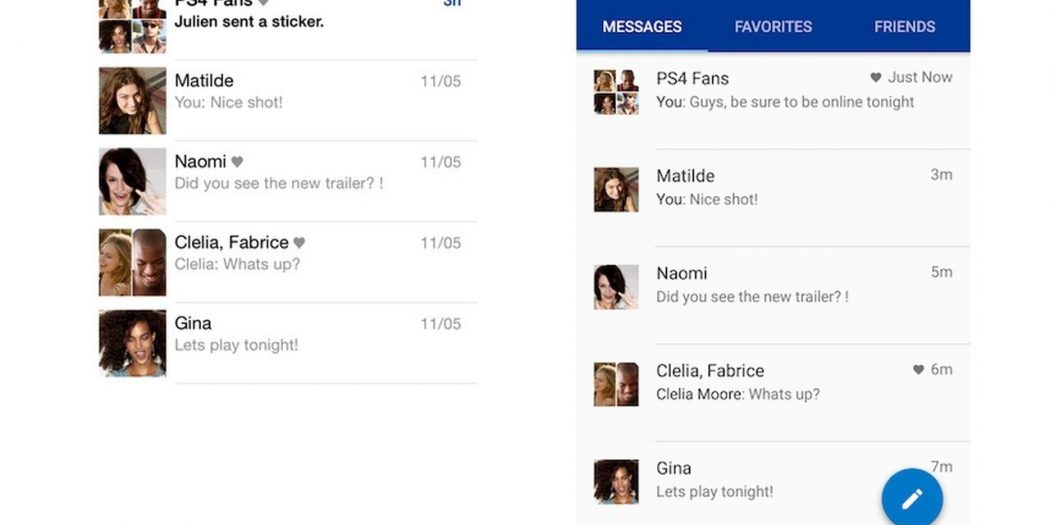The image size is (1050, 525).
Task: Toggle heart beside Clelia, Fabrice in left list
Action: (x=299, y=243)
